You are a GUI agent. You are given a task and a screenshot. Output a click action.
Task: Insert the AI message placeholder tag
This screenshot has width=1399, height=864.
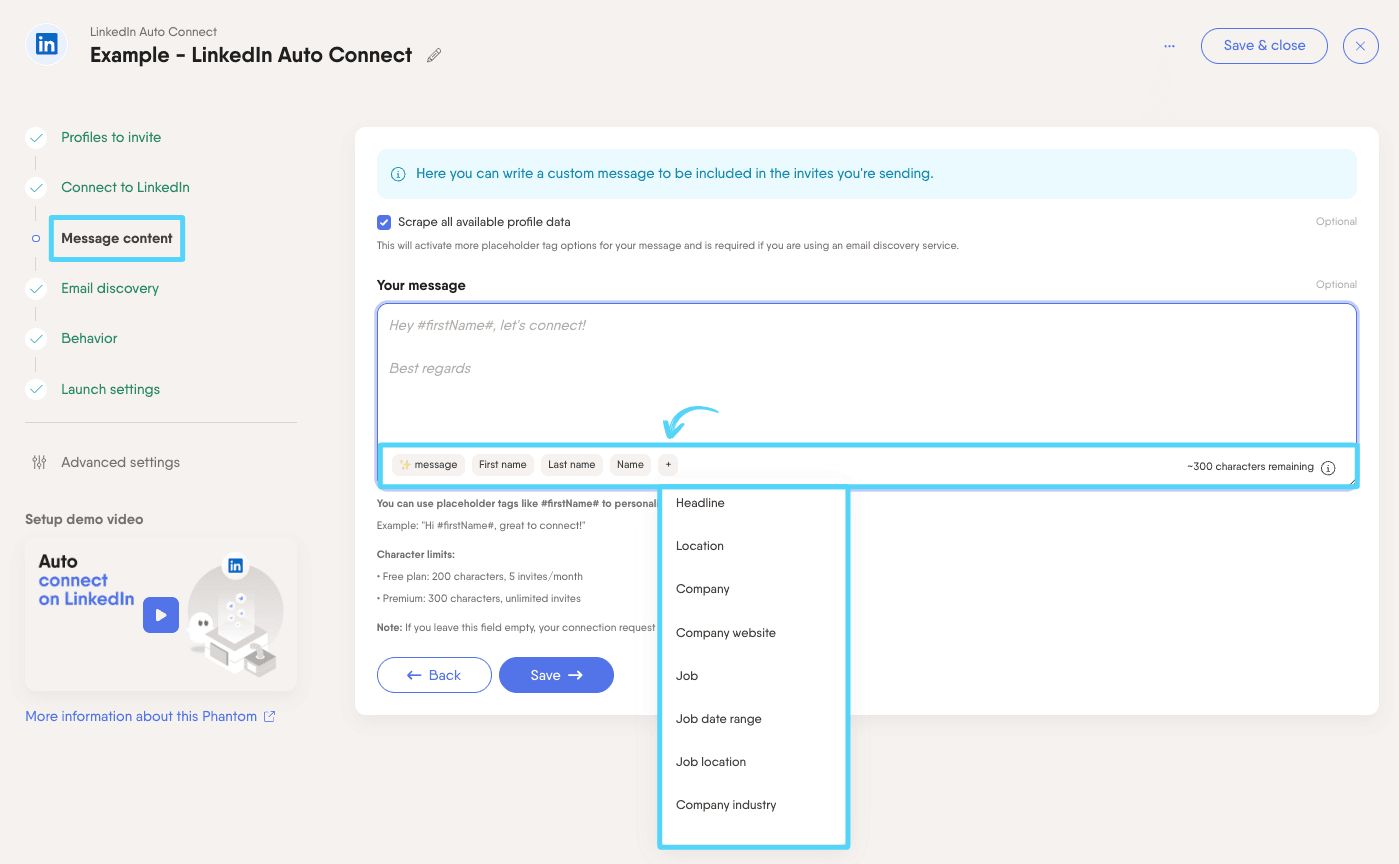428,464
